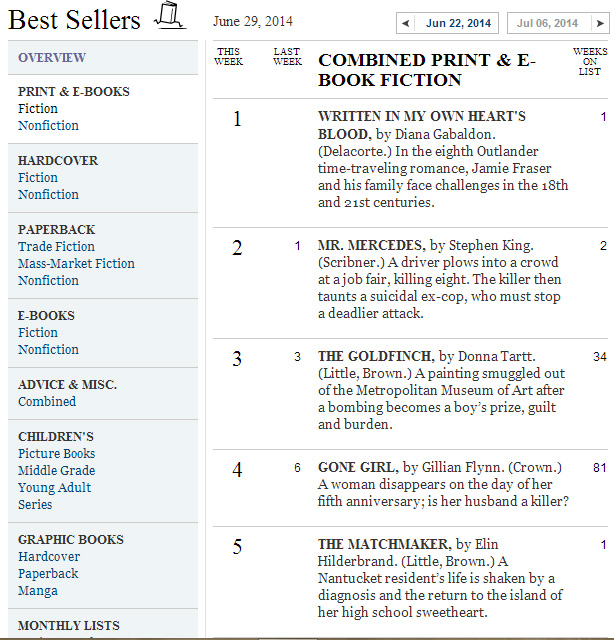Select Hardcover Fiction list
This screenshot has height=640, width=614.
[x=38, y=178]
